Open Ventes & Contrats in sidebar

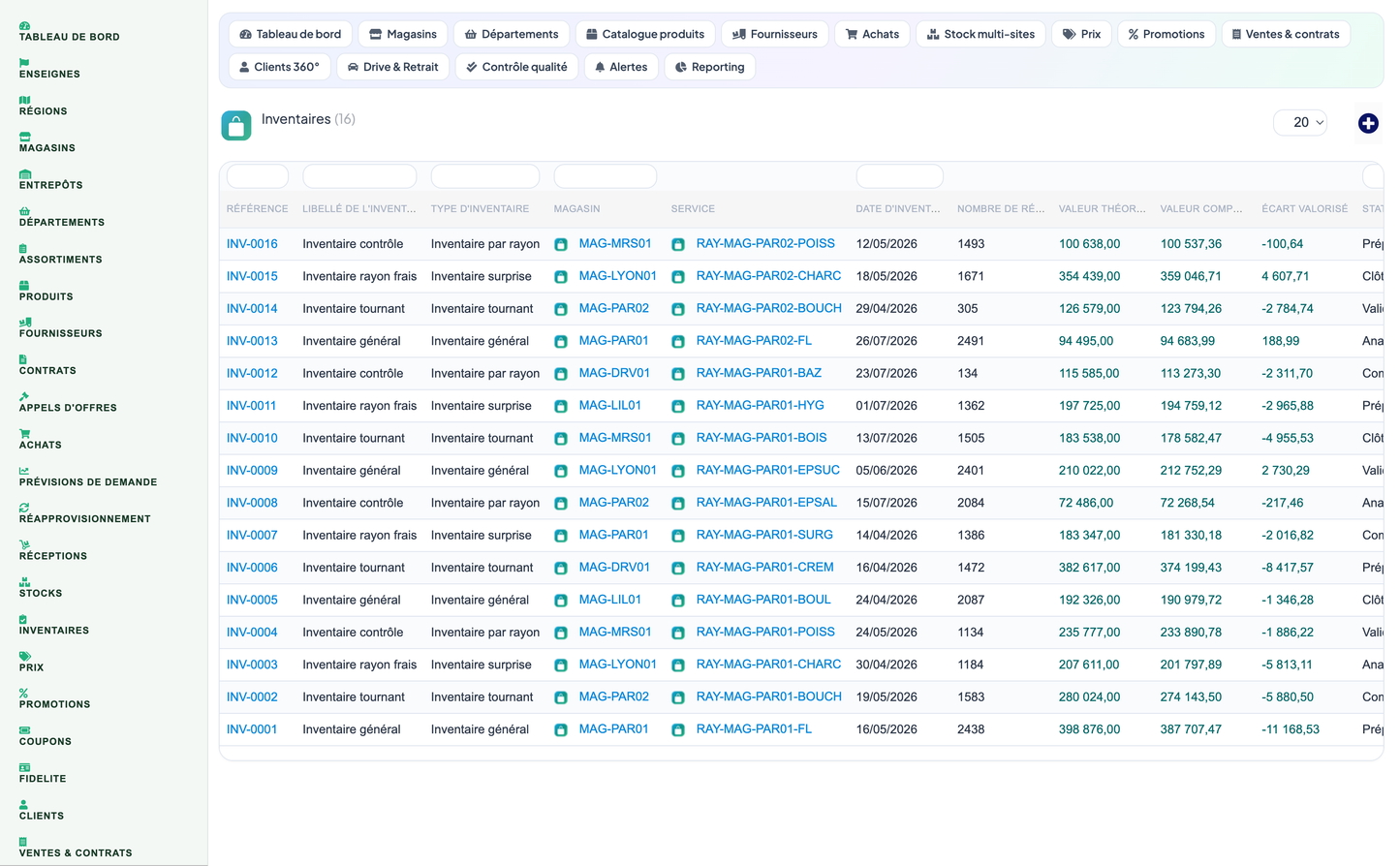coord(76,853)
